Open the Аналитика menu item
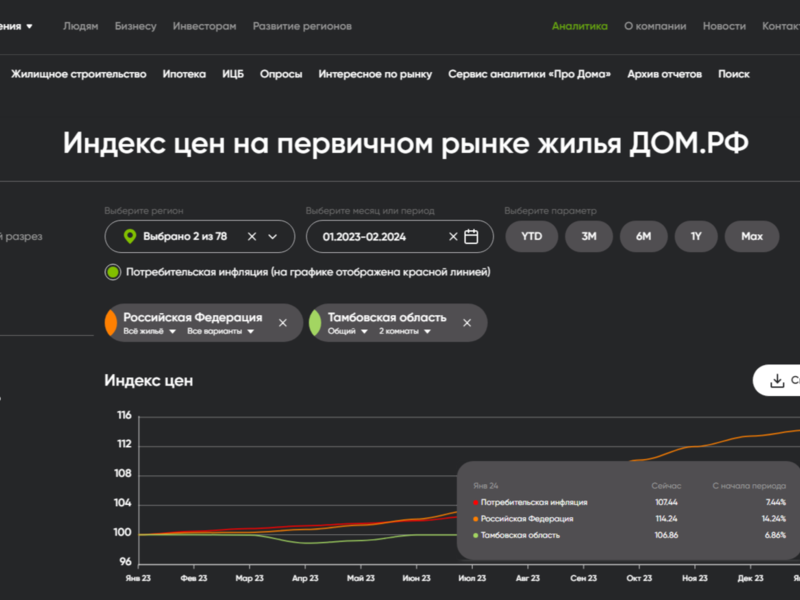 point(580,26)
